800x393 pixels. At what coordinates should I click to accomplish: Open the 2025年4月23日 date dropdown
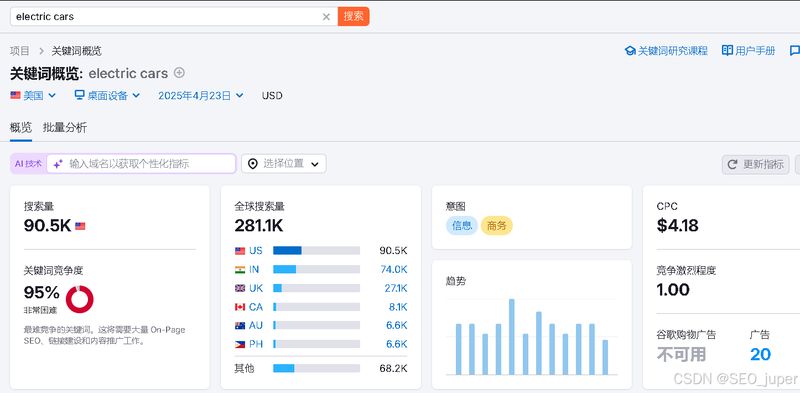[201, 95]
